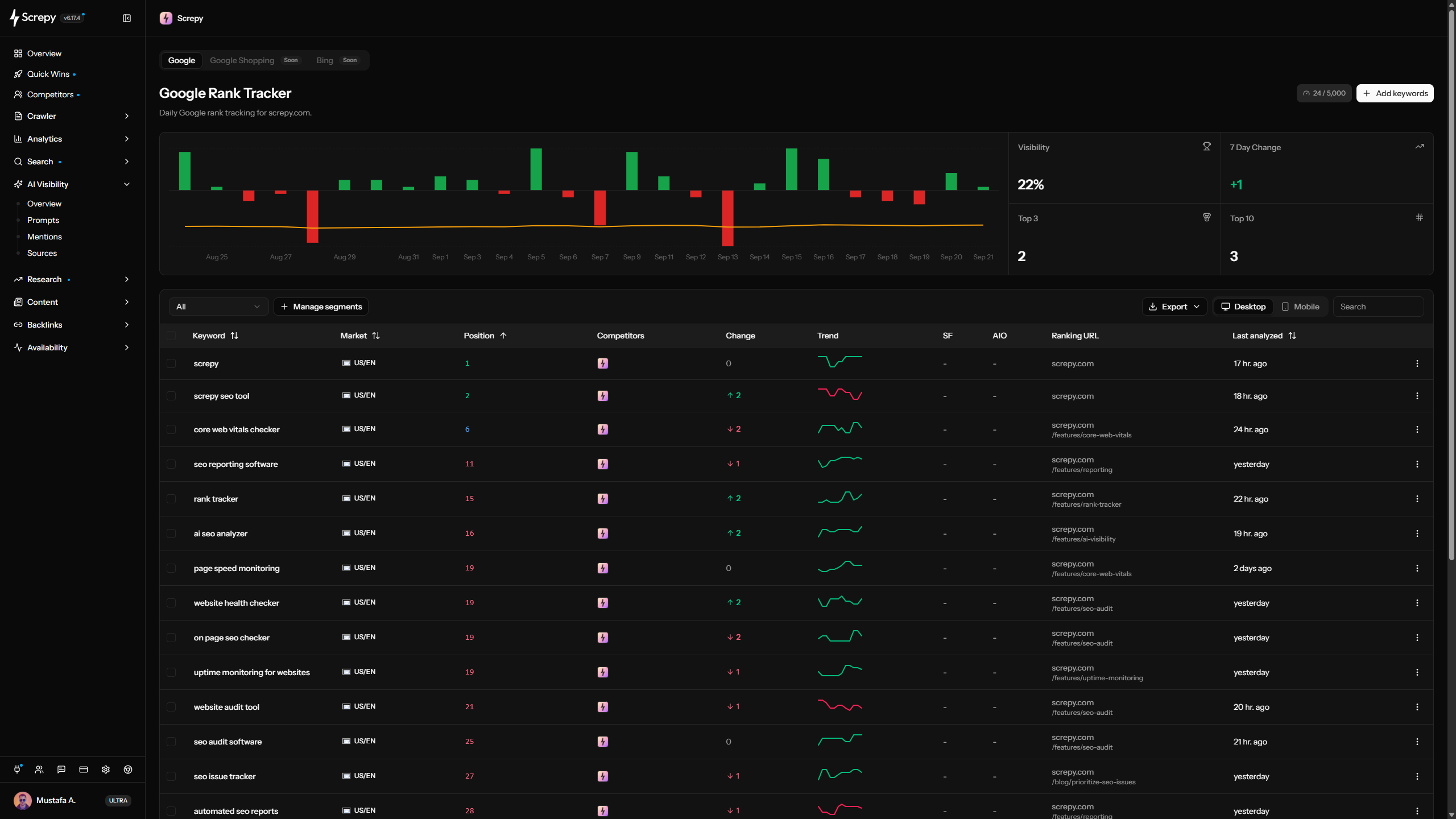The width and height of the screenshot is (1456, 819).
Task: Open the Mustafa A. user profile
Action: coord(72,800)
